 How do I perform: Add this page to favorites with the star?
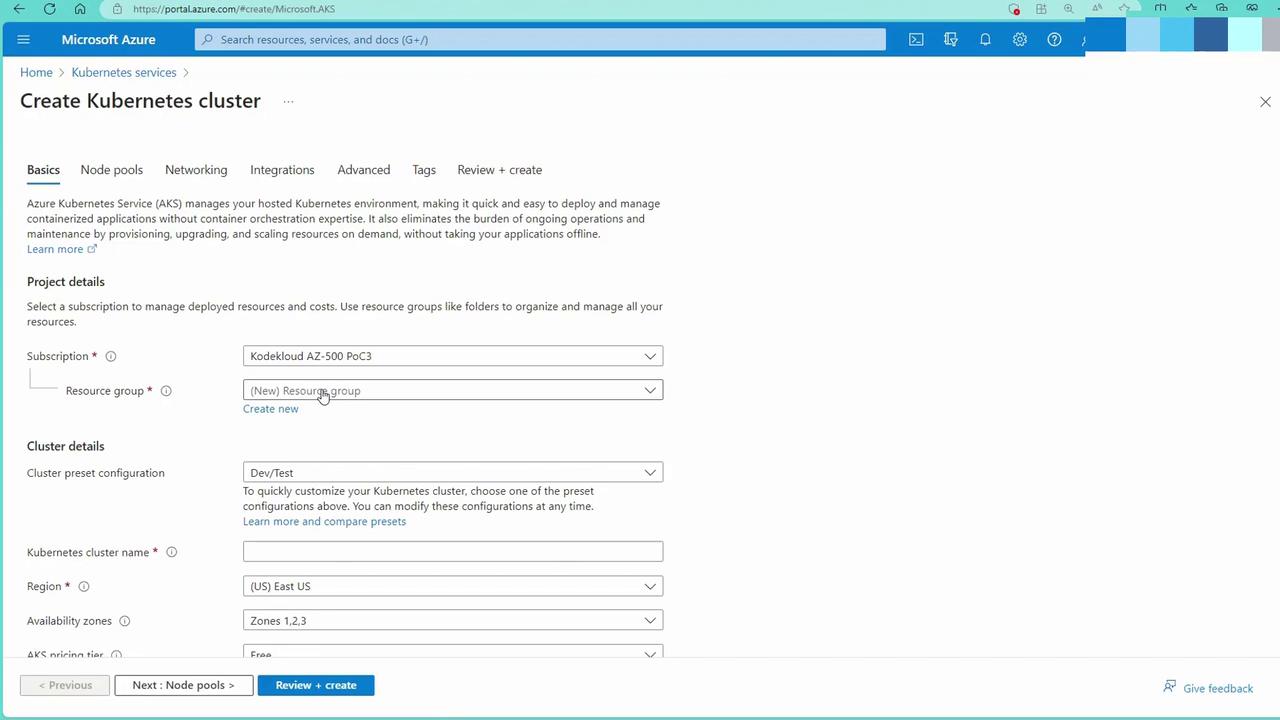pos(1124,9)
